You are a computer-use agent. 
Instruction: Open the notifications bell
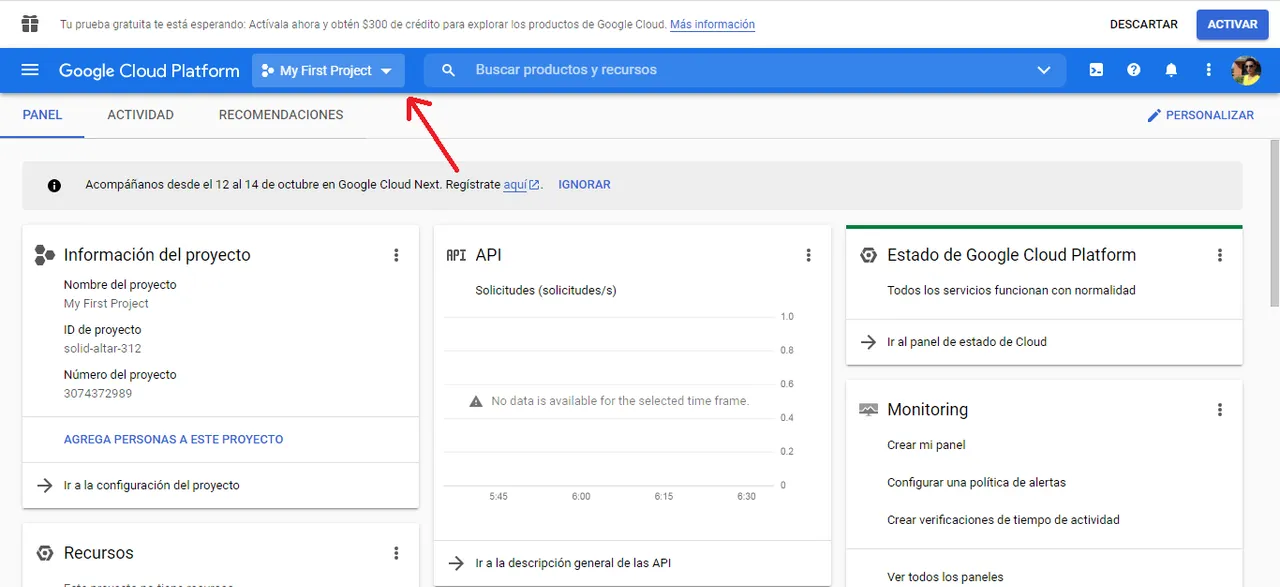point(1171,70)
